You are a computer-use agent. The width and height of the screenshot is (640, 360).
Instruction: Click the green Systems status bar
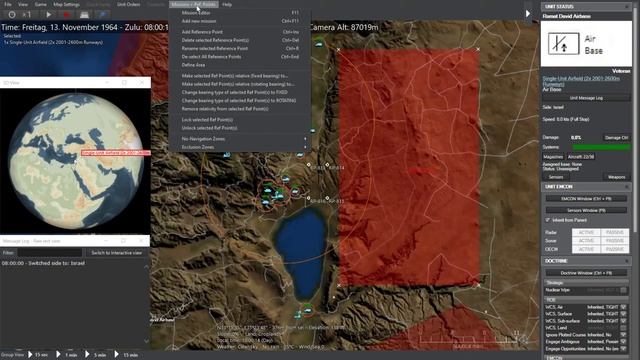(x=601, y=147)
